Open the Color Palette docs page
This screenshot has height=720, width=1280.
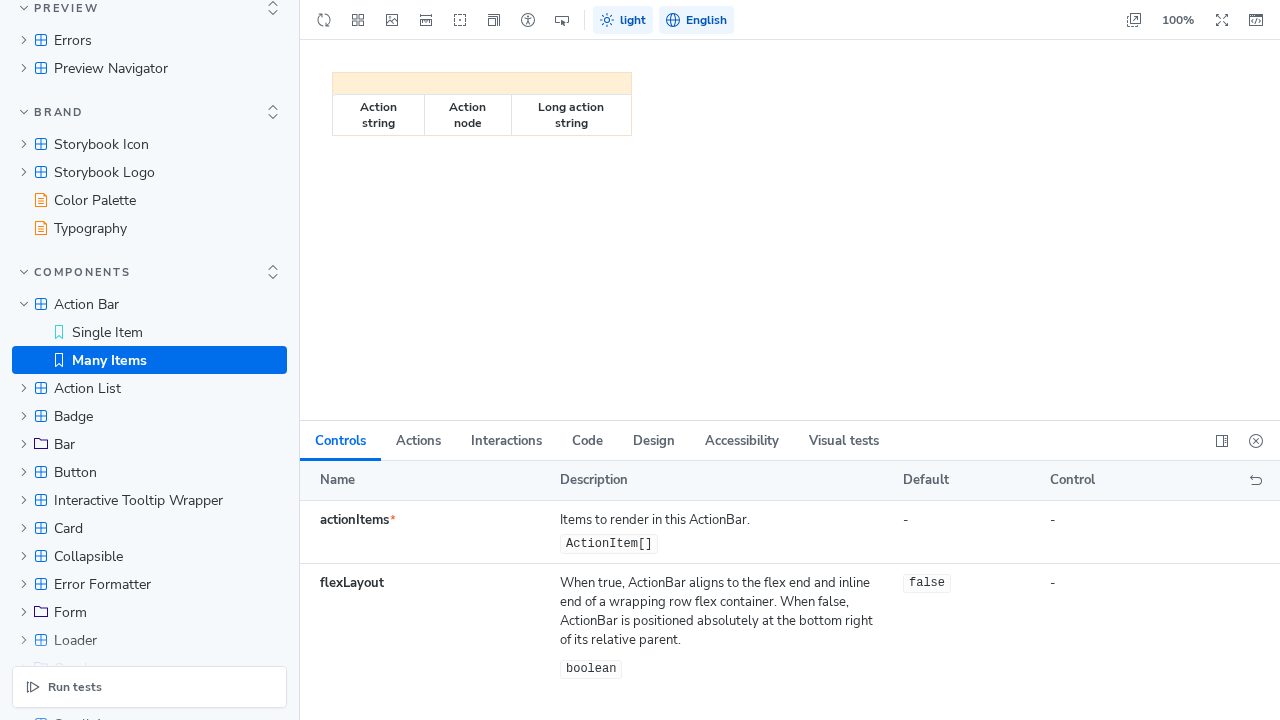point(149,200)
